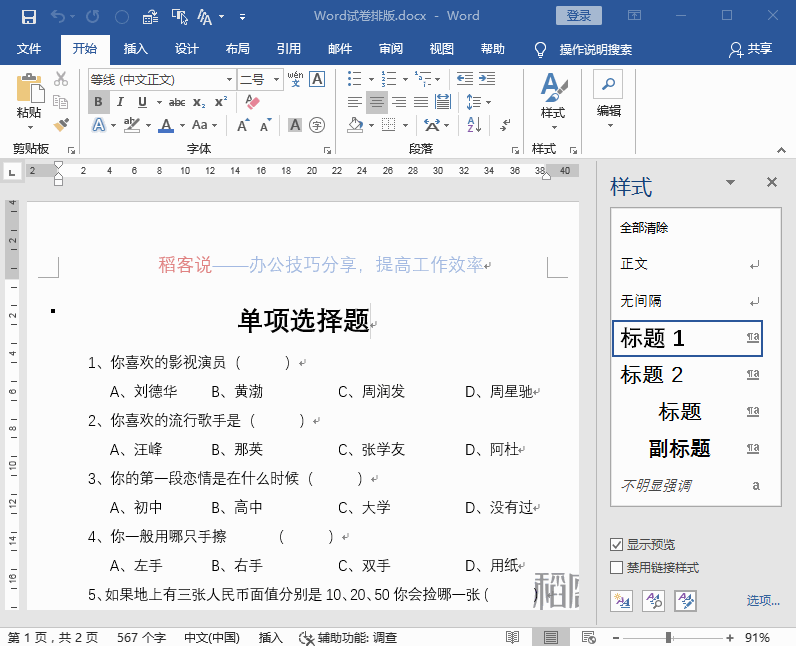This screenshot has width=796, height=646.
Task: Click the 选项... link in Styles pane
Action: pyautogui.click(x=763, y=601)
